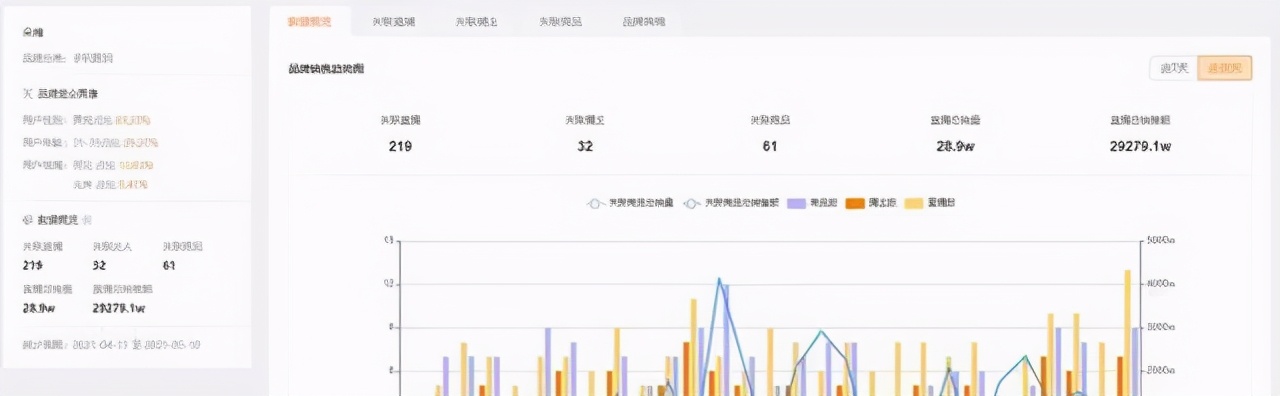Viewport: 1280px width, 396px height.
Task: Click the 28.9w value in the main overview row
Action: 955,146
